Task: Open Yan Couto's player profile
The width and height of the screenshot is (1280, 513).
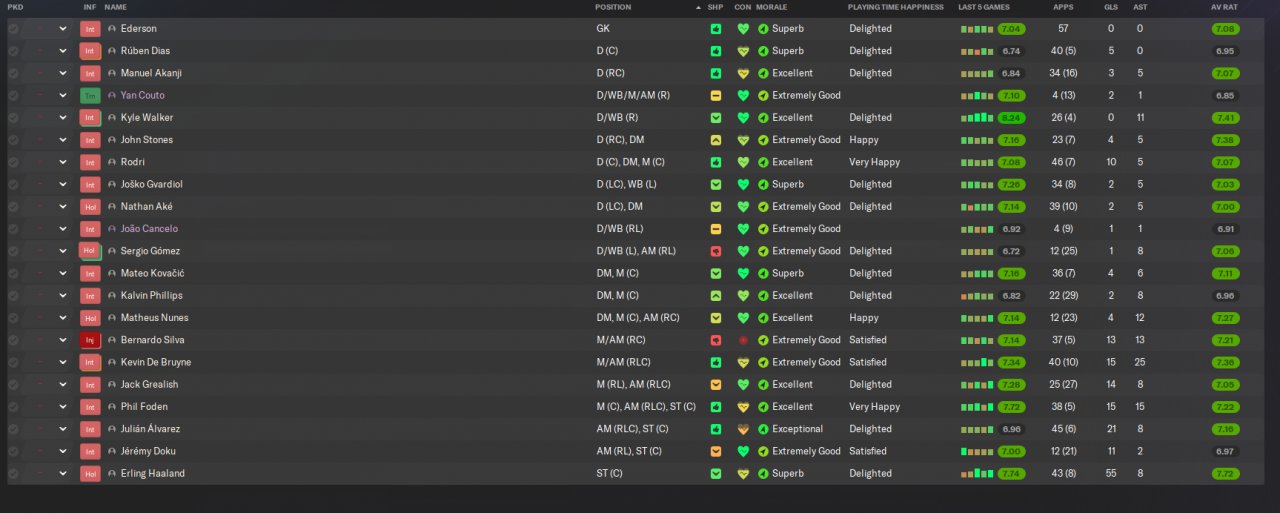Action: point(143,96)
